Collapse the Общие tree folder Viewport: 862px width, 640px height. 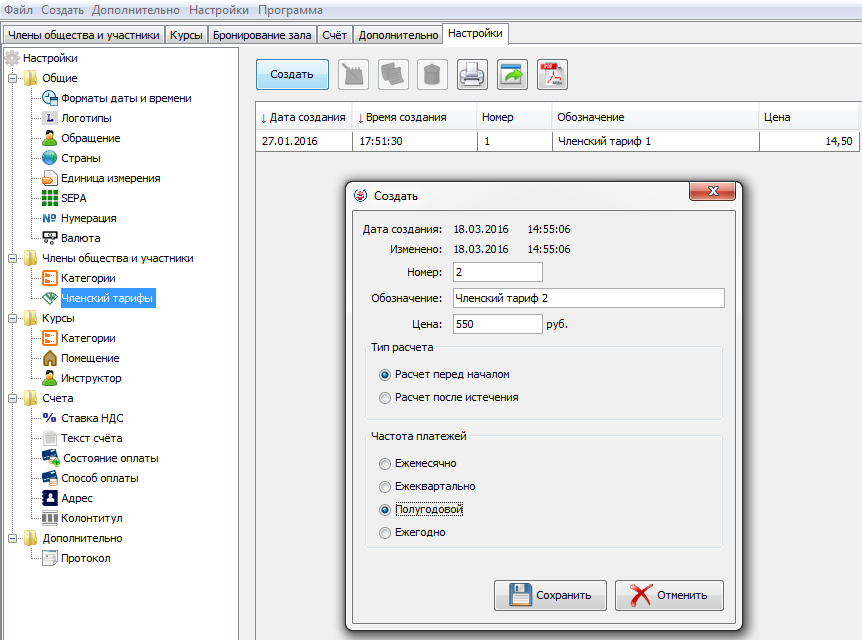click(x=12, y=79)
